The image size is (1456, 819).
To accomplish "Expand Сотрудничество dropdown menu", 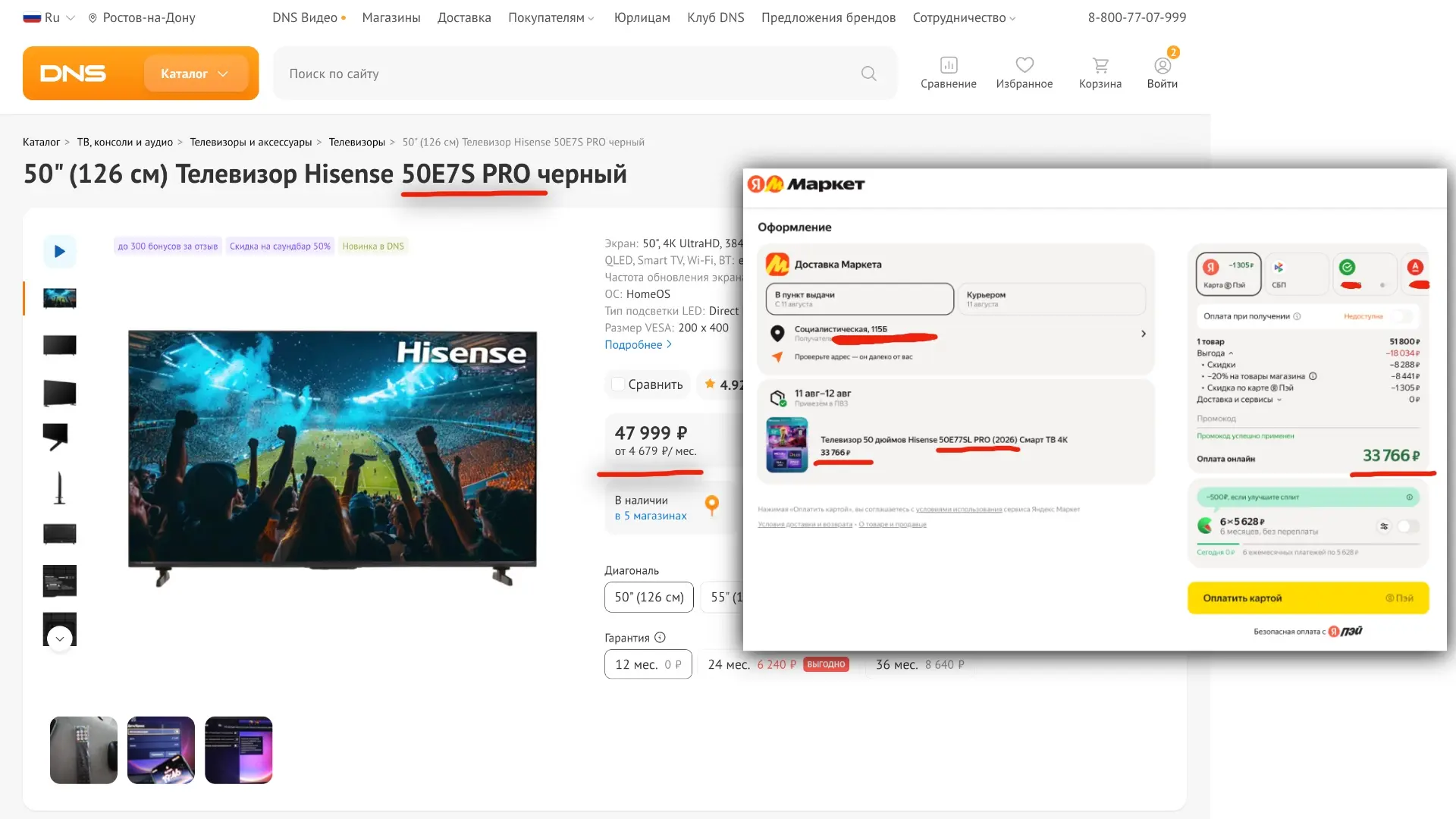I will click(964, 17).
